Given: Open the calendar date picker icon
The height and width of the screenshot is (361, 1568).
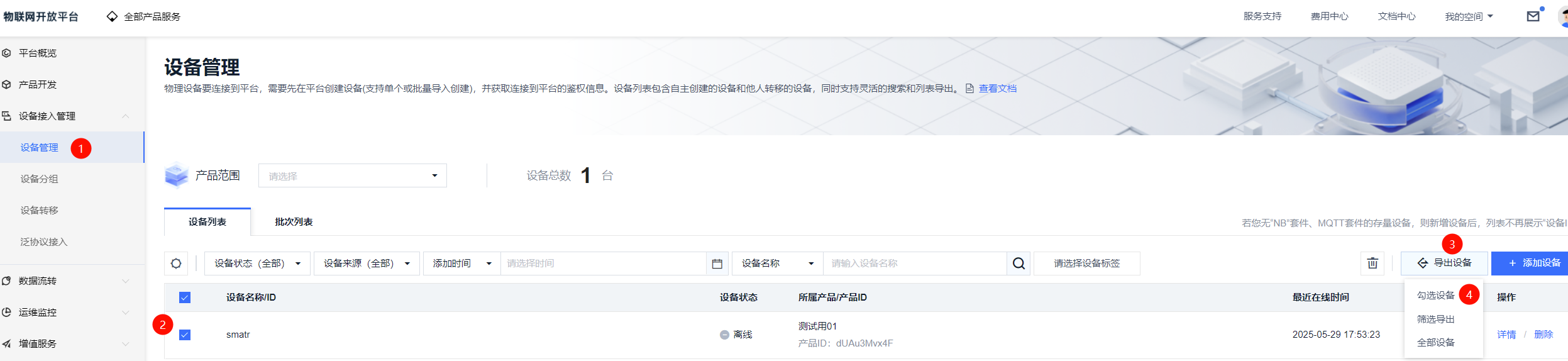Looking at the screenshot, I should tap(717, 264).
